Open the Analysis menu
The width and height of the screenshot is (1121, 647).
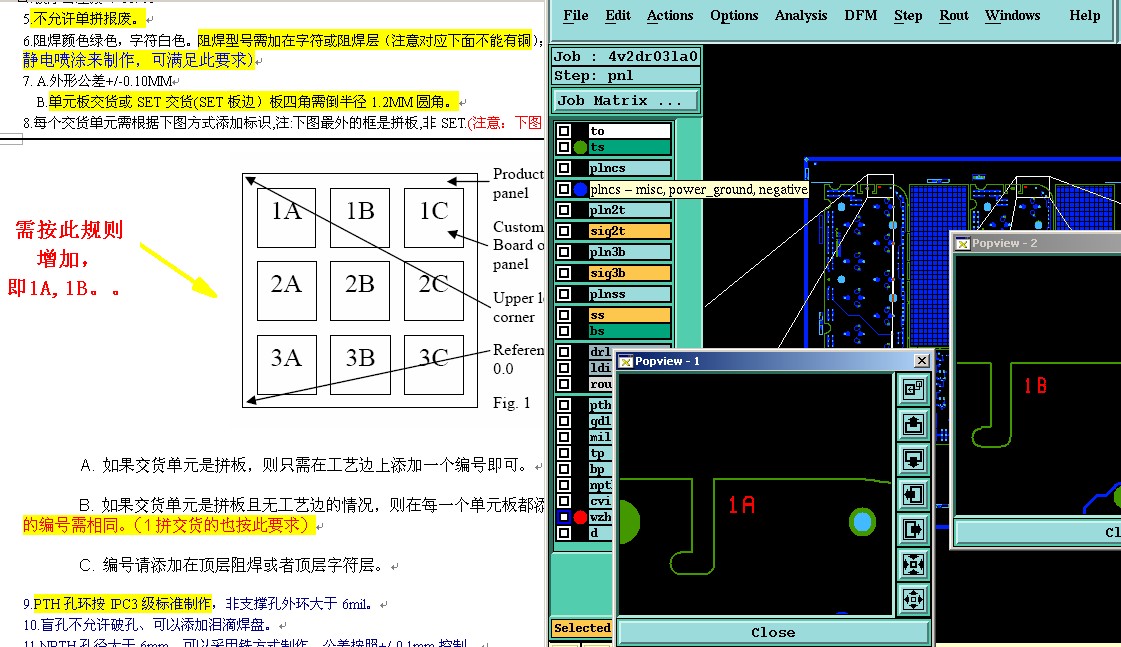coord(801,16)
